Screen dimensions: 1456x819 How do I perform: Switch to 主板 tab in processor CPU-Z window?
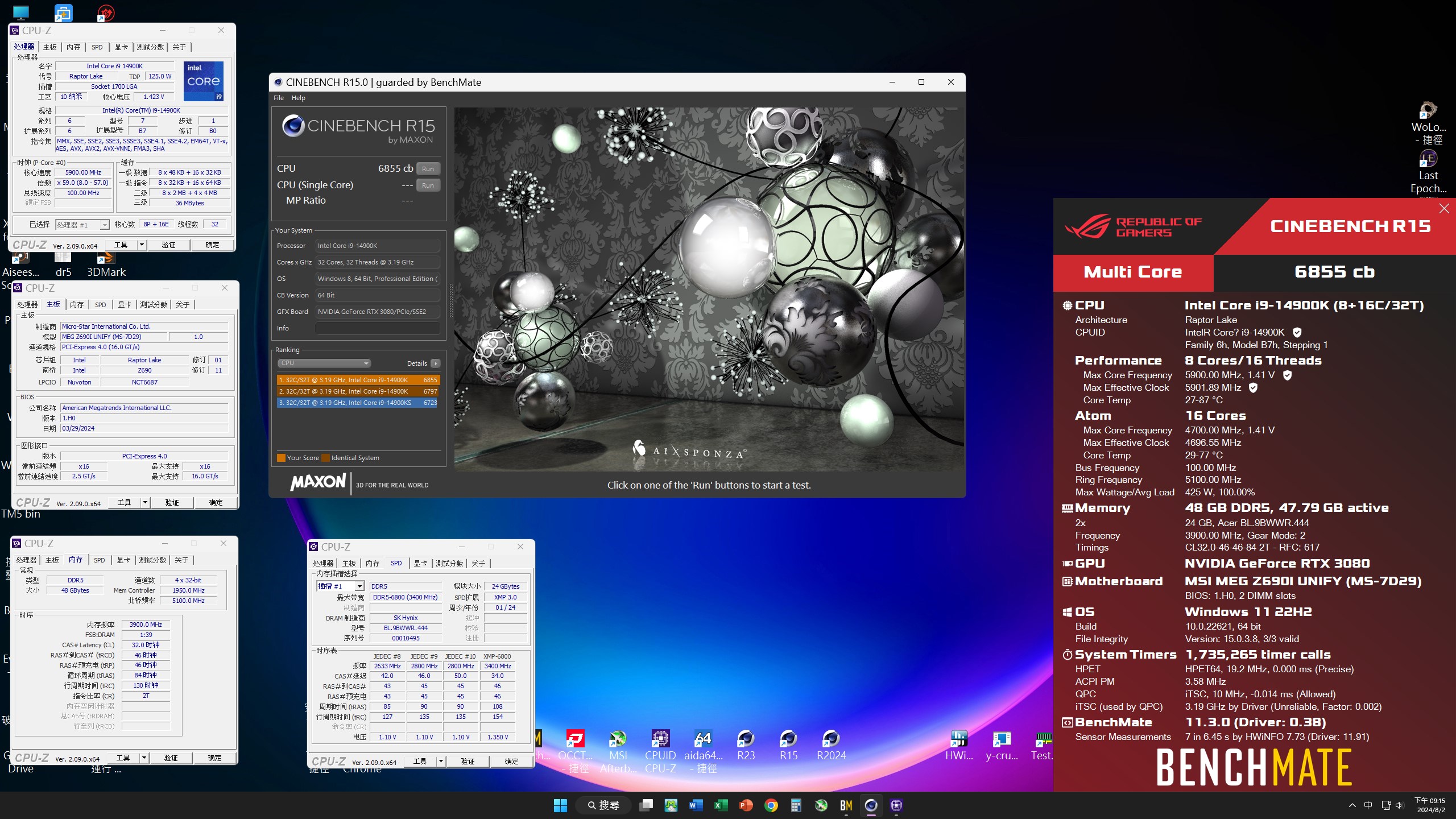click(50, 47)
